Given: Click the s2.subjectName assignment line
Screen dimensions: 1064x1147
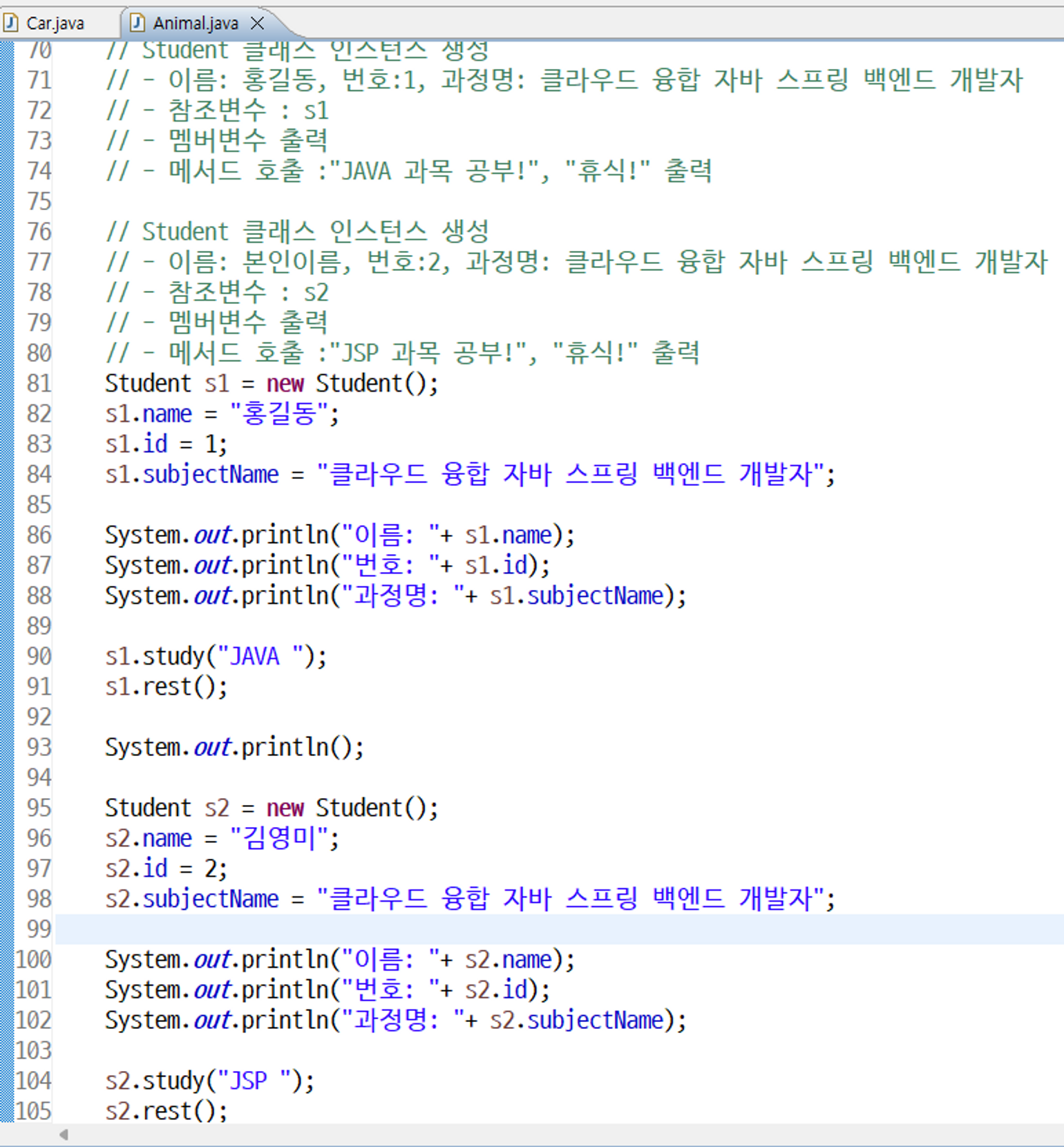Looking at the screenshot, I should tap(470, 900).
